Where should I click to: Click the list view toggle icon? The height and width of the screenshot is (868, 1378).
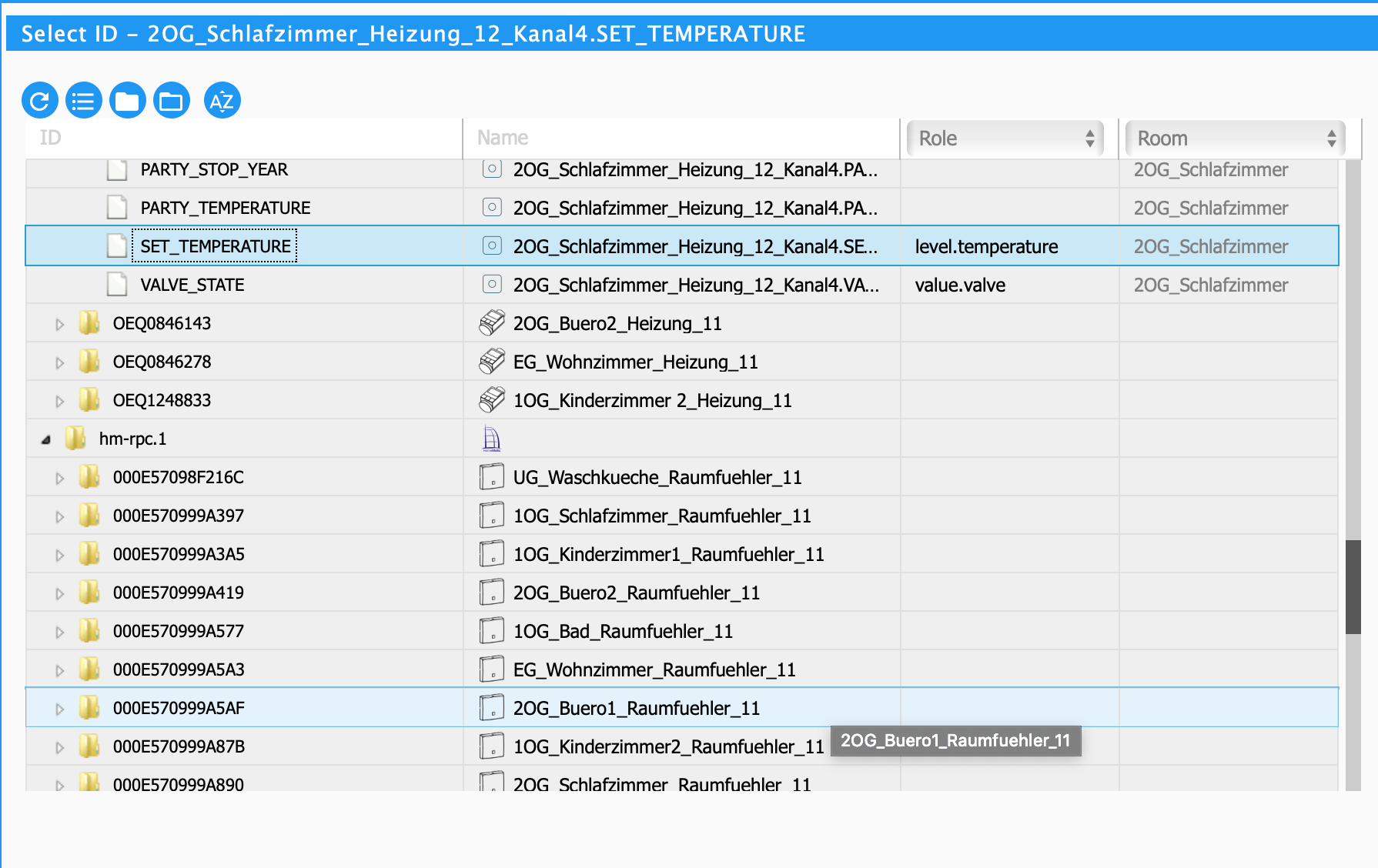(x=84, y=100)
